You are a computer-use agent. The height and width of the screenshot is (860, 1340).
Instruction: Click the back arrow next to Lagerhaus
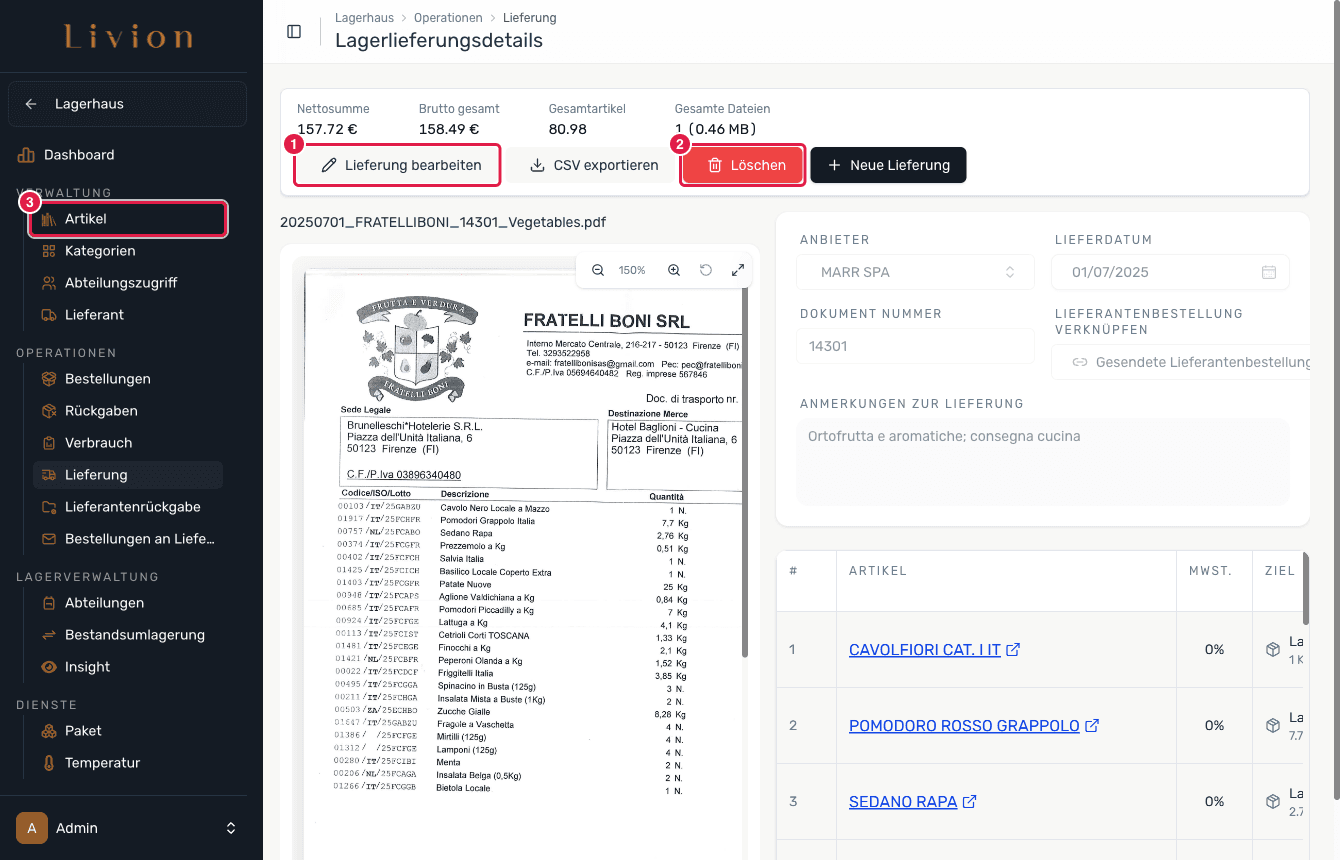click(x=31, y=104)
